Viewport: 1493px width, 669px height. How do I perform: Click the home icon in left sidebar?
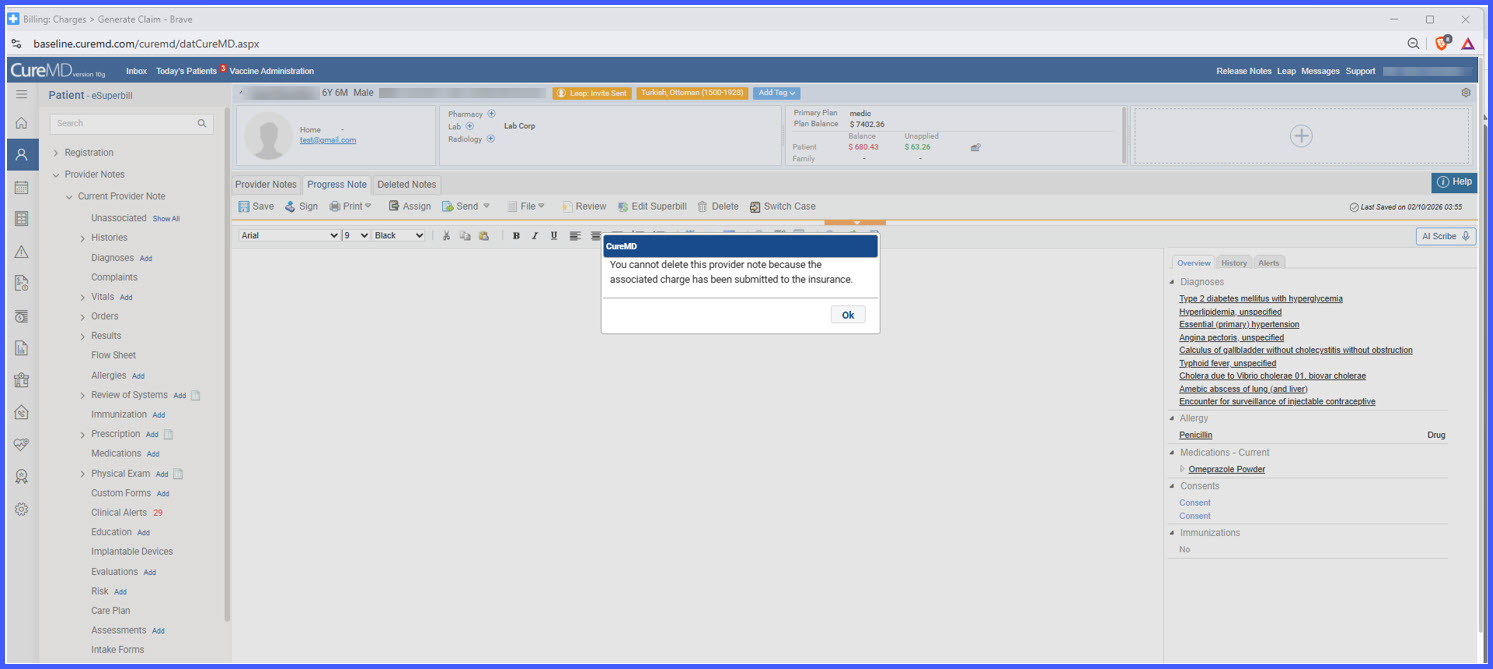(21, 123)
